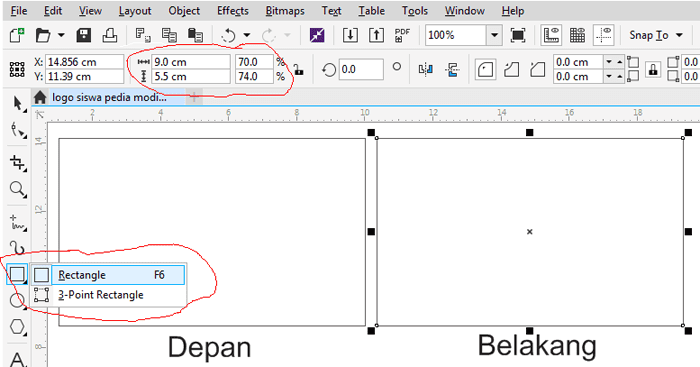This screenshot has height=367, width=700.
Task: Open the Snap To dropdown
Action: tap(656, 35)
